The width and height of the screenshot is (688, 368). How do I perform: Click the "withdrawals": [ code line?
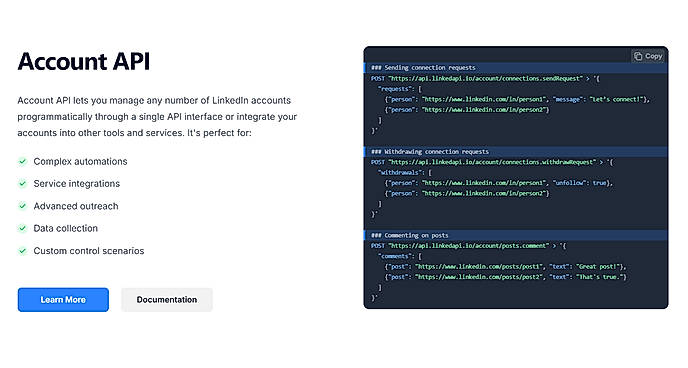point(405,172)
